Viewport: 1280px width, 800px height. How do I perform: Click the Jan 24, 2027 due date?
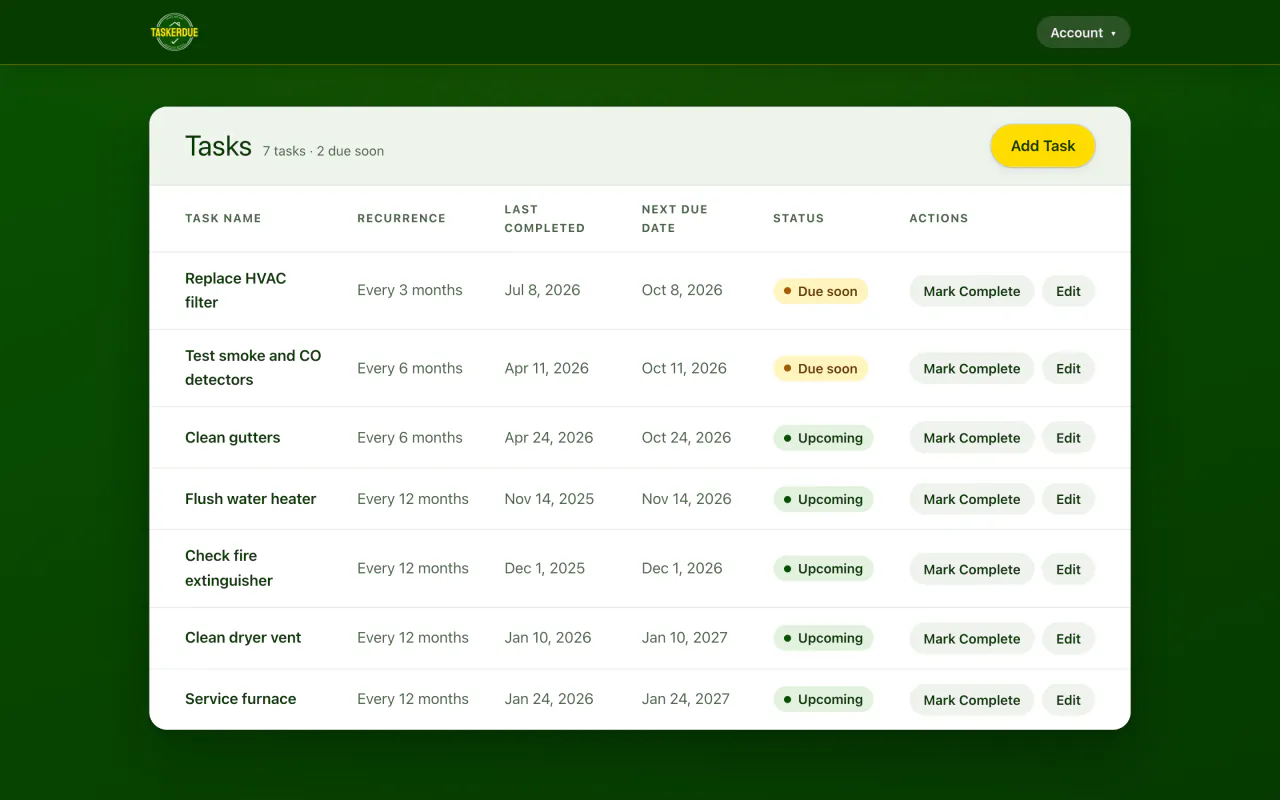(686, 698)
